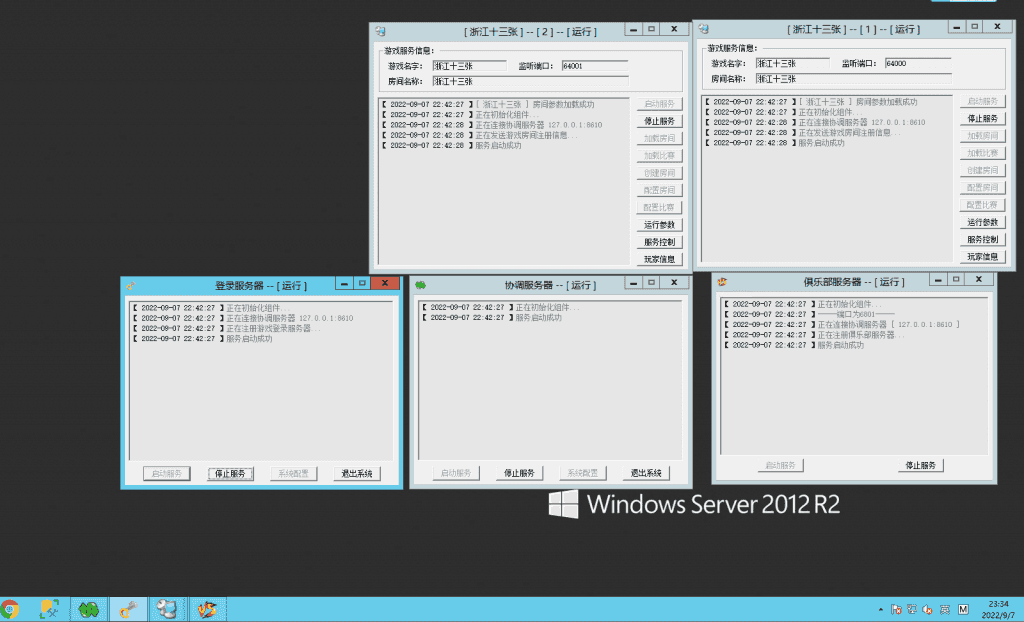Click 启动服务 in 俱乐部服务器 window
This screenshot has height=622, width=1024.
[x=780, y=465]
